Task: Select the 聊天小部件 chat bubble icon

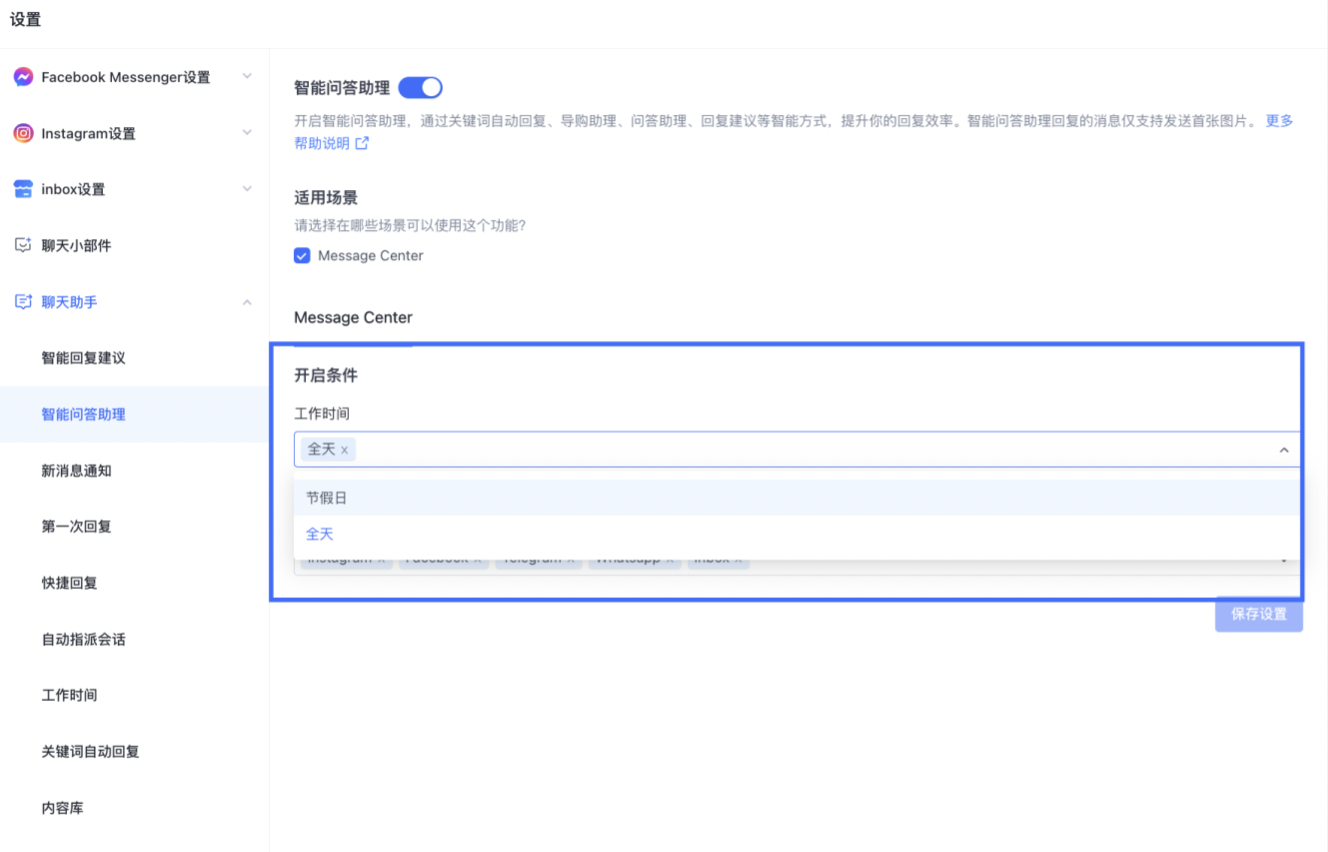Action: [22, 245]
